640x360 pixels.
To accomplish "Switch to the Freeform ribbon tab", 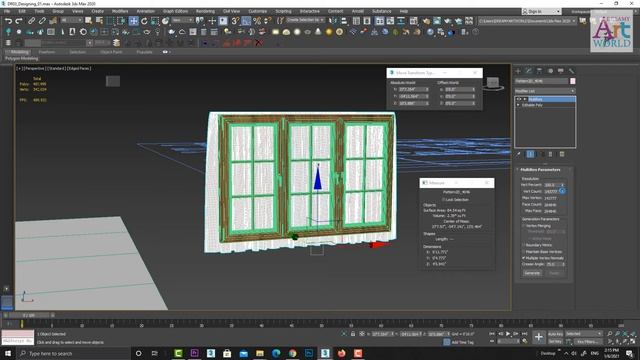I will coord(47,52).
